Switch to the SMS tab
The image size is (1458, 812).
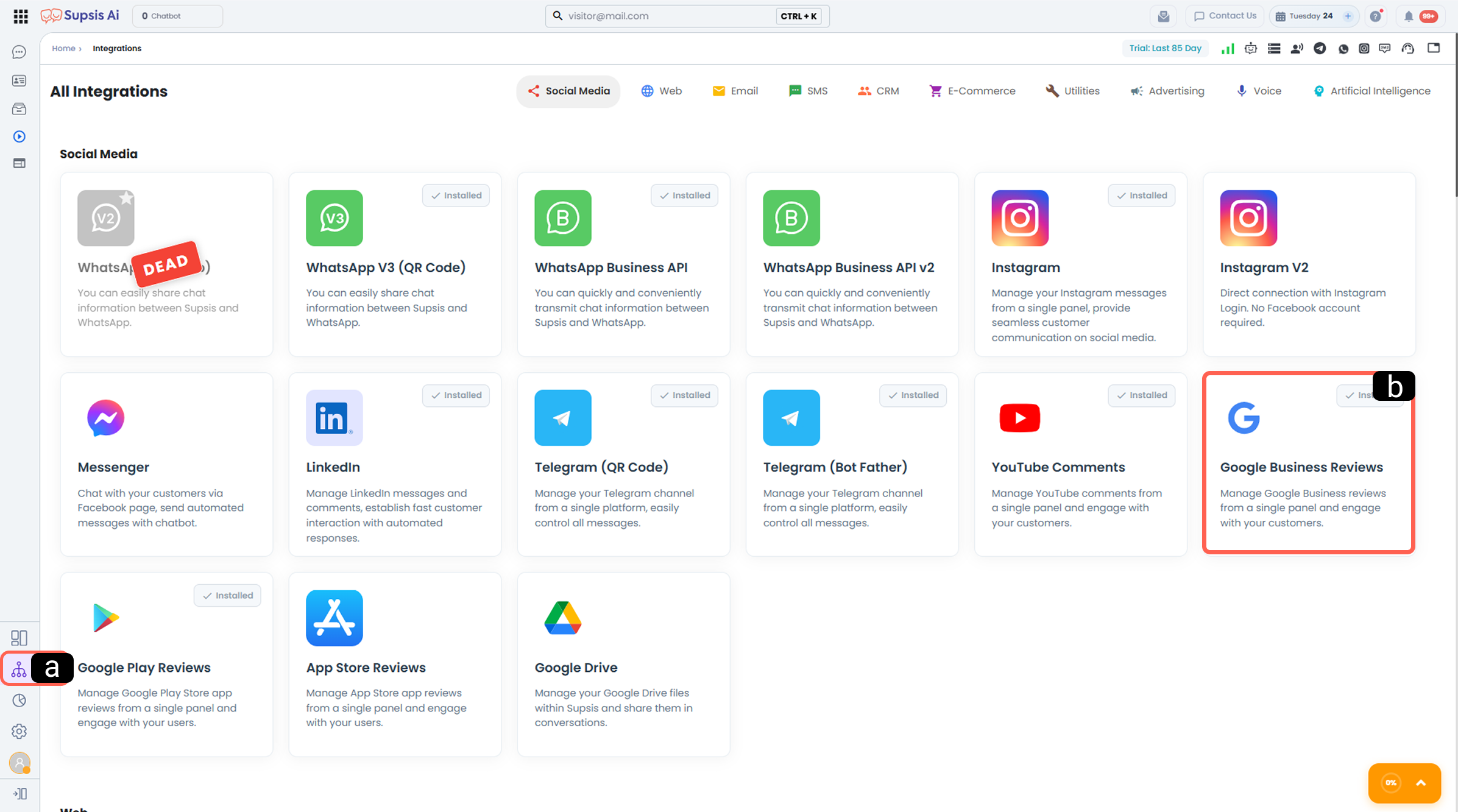pyautogui.click(x=808, y=91)
